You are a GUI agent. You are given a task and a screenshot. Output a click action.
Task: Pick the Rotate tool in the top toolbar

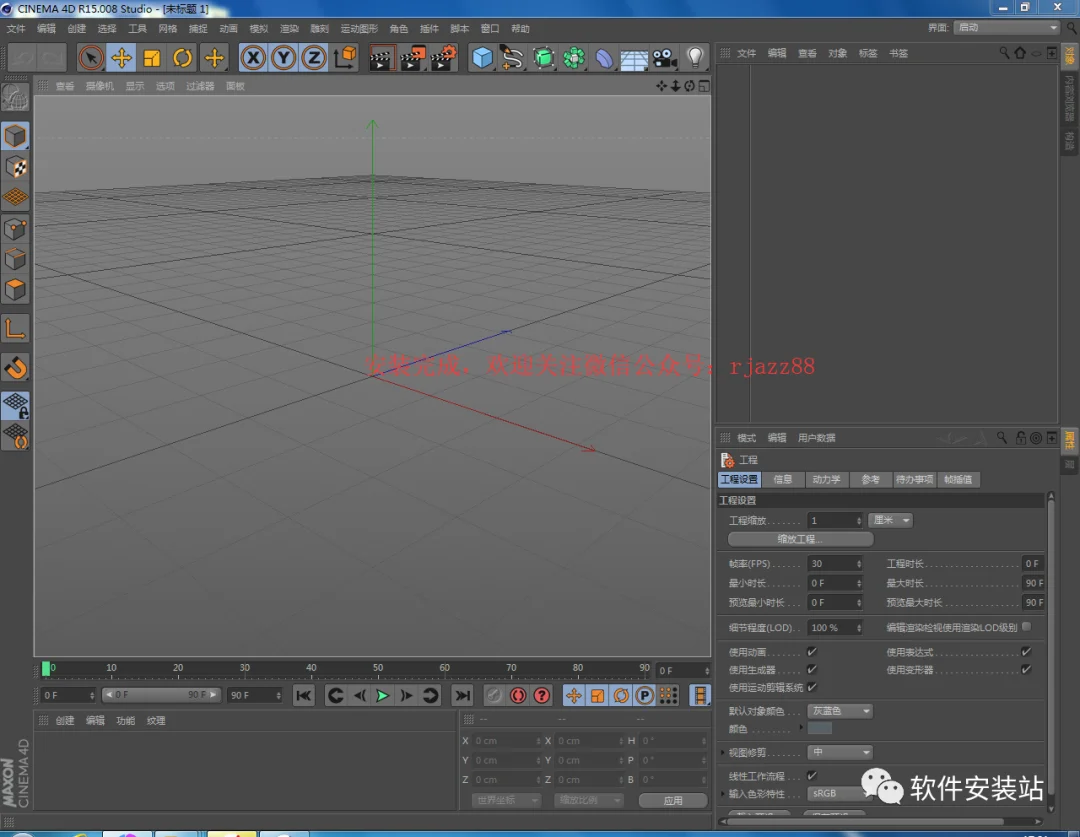[183, 58]
